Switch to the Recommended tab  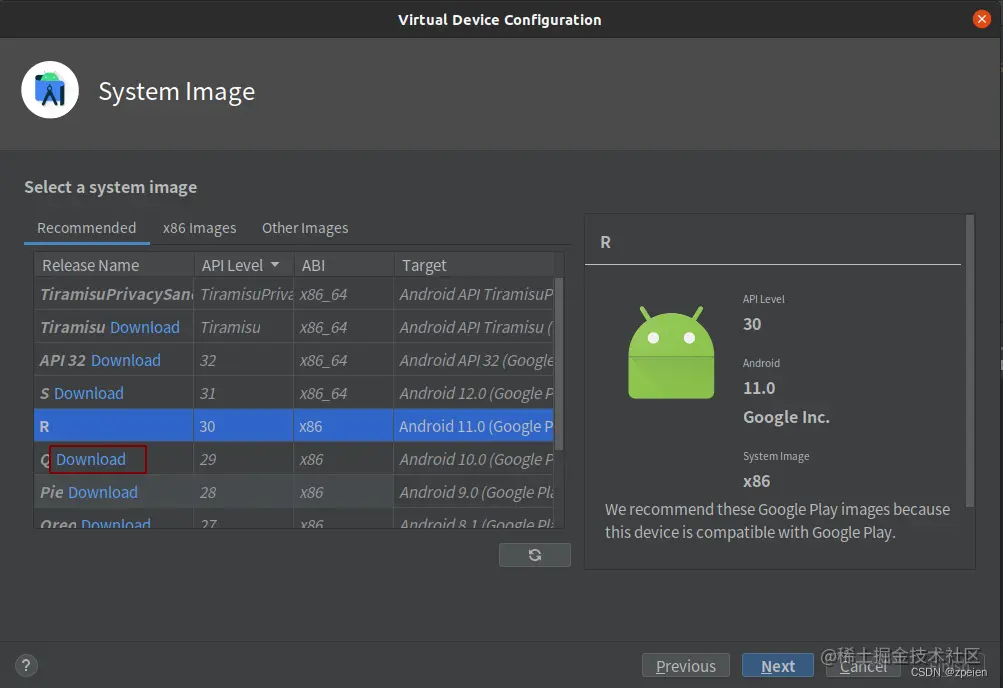86,228
